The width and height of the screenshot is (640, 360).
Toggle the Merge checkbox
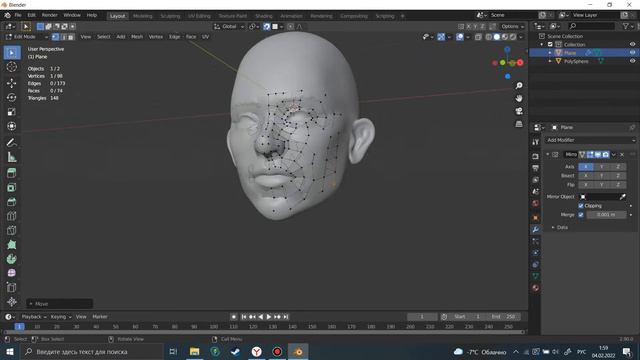click(x=581, y=215)
